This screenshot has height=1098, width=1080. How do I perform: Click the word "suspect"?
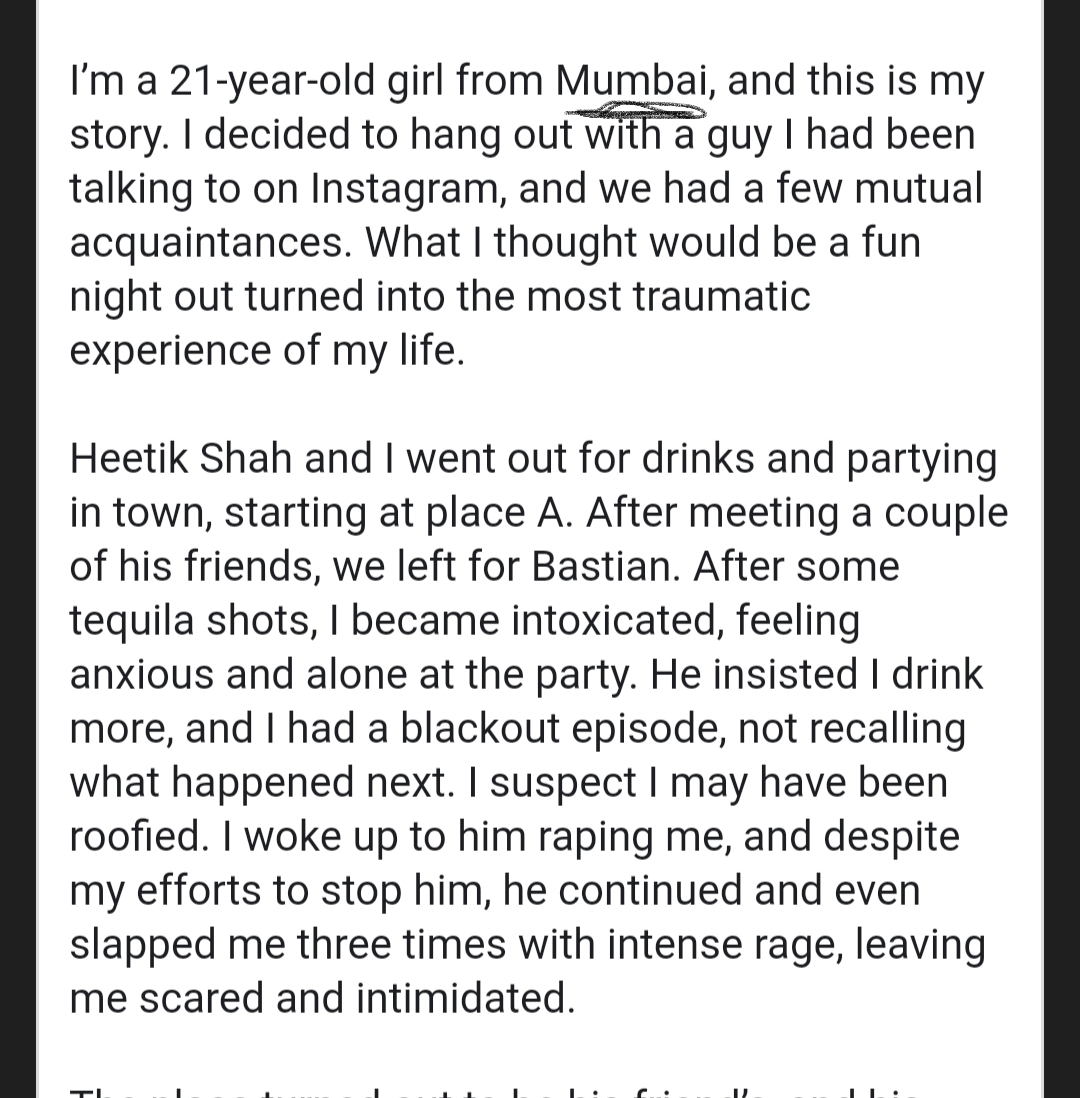[562, 783]
